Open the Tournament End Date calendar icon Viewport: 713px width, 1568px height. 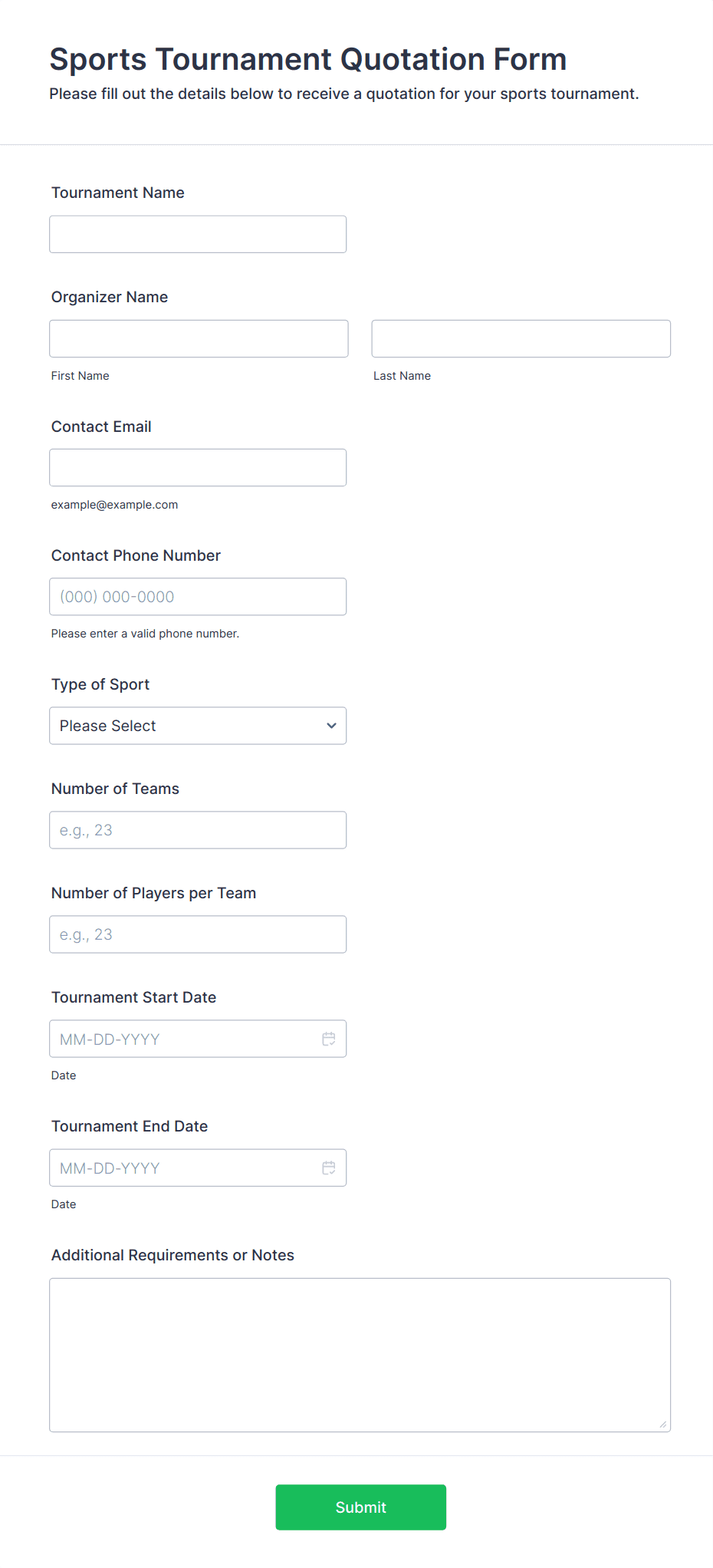pyautogui.click(x=329, y=1168)
